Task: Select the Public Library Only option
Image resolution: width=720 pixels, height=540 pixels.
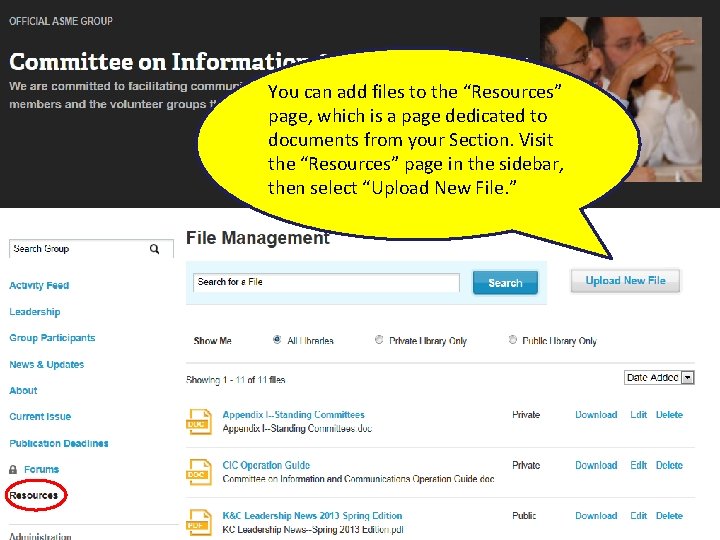Action: pos(512,340)
